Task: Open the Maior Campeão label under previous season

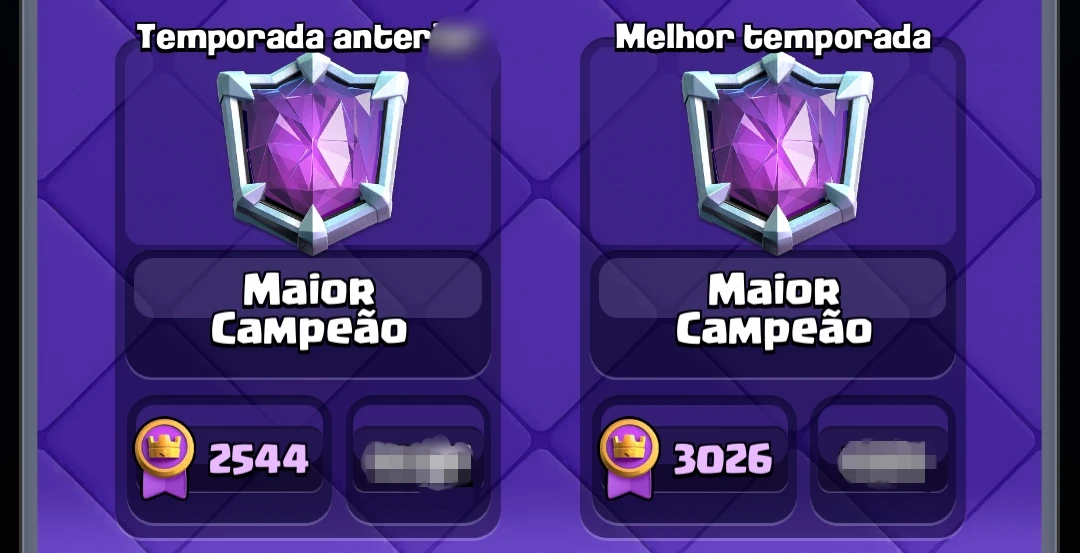Action: (309, 310)
